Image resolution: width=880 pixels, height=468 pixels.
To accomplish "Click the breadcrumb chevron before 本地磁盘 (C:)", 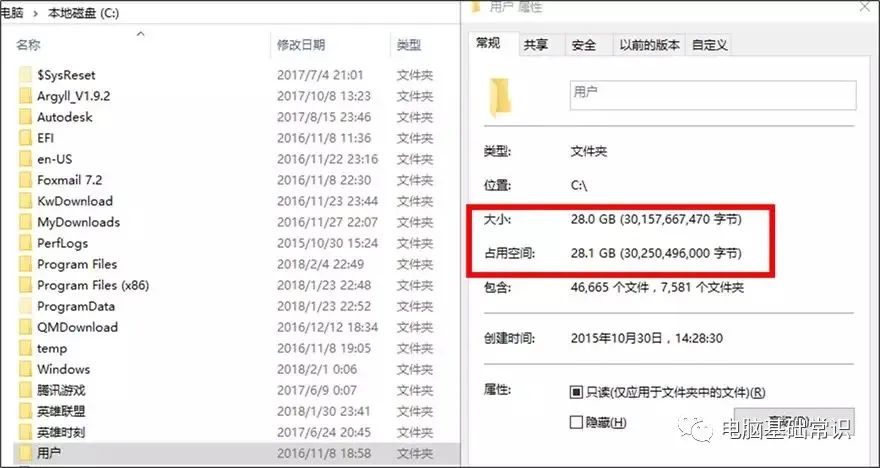I will (x=35, y=13).
